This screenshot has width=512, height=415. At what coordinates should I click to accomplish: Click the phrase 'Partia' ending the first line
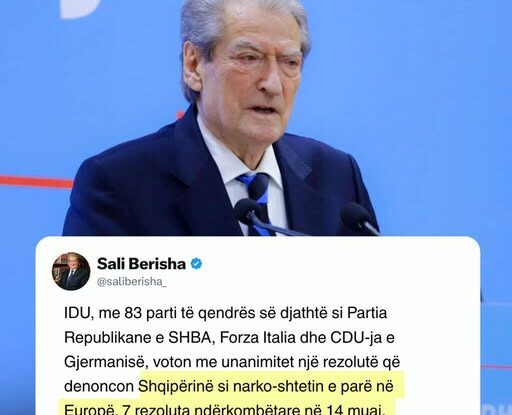point(367,313)
